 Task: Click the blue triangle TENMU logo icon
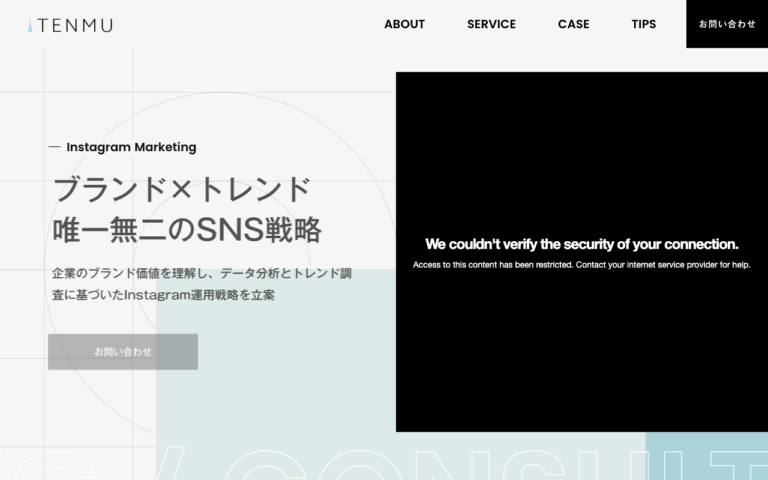(30, 25)
